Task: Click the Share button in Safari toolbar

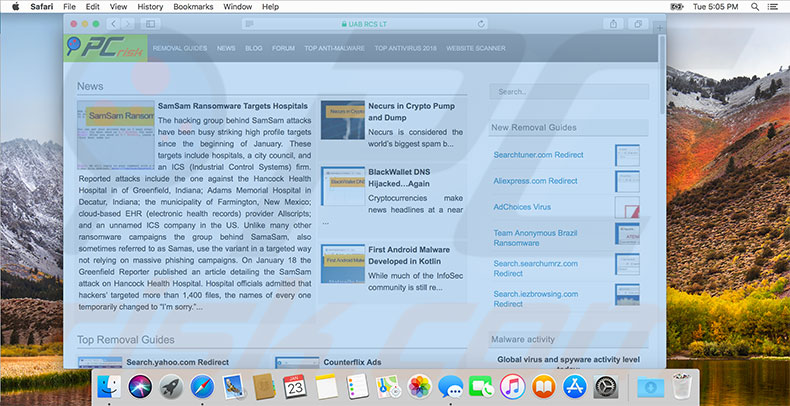Action: (x=613, y=24)
